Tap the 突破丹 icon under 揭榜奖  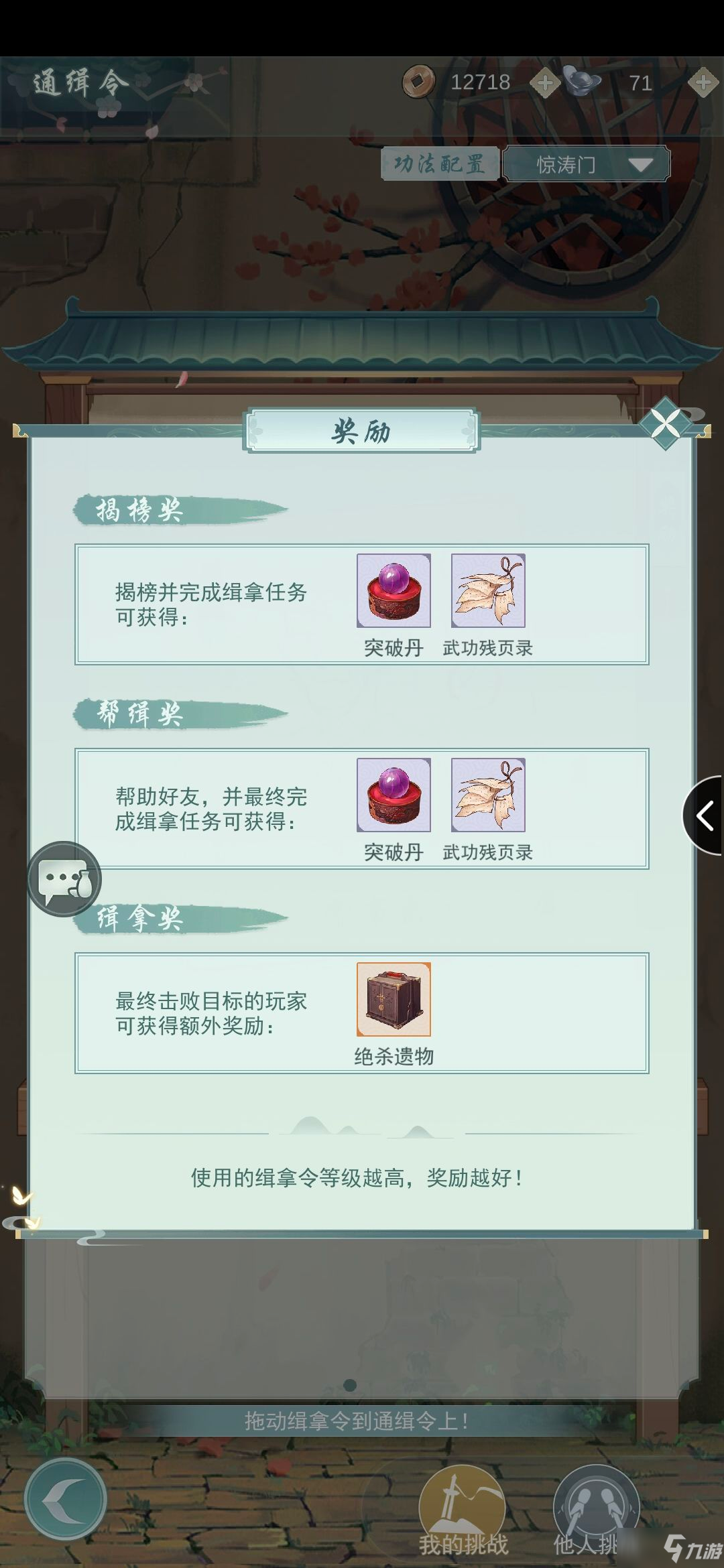pyautogui.click(x=394, y=590)
